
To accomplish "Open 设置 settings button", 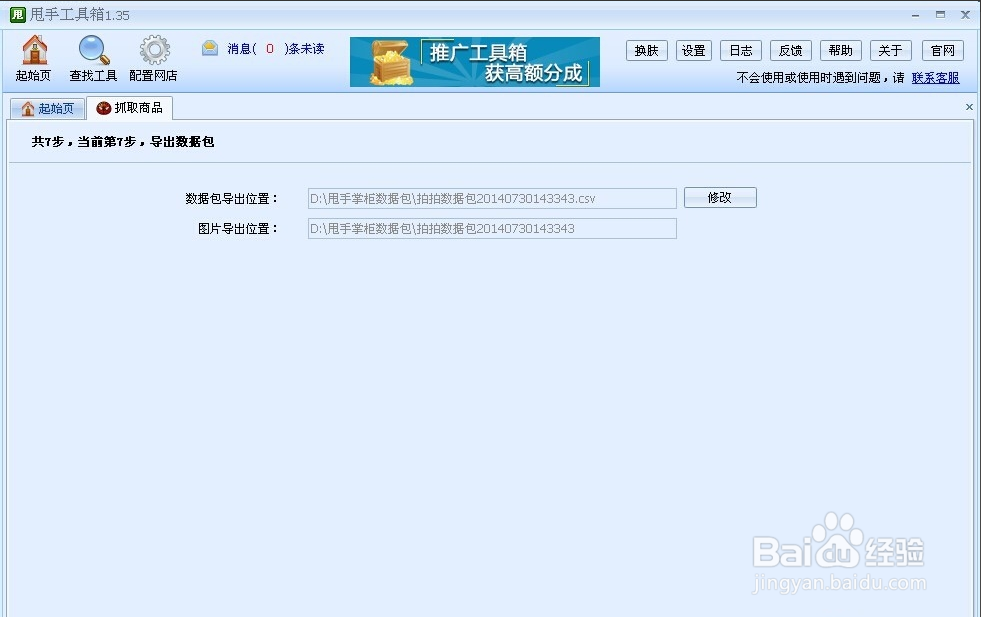I will 693,51.
